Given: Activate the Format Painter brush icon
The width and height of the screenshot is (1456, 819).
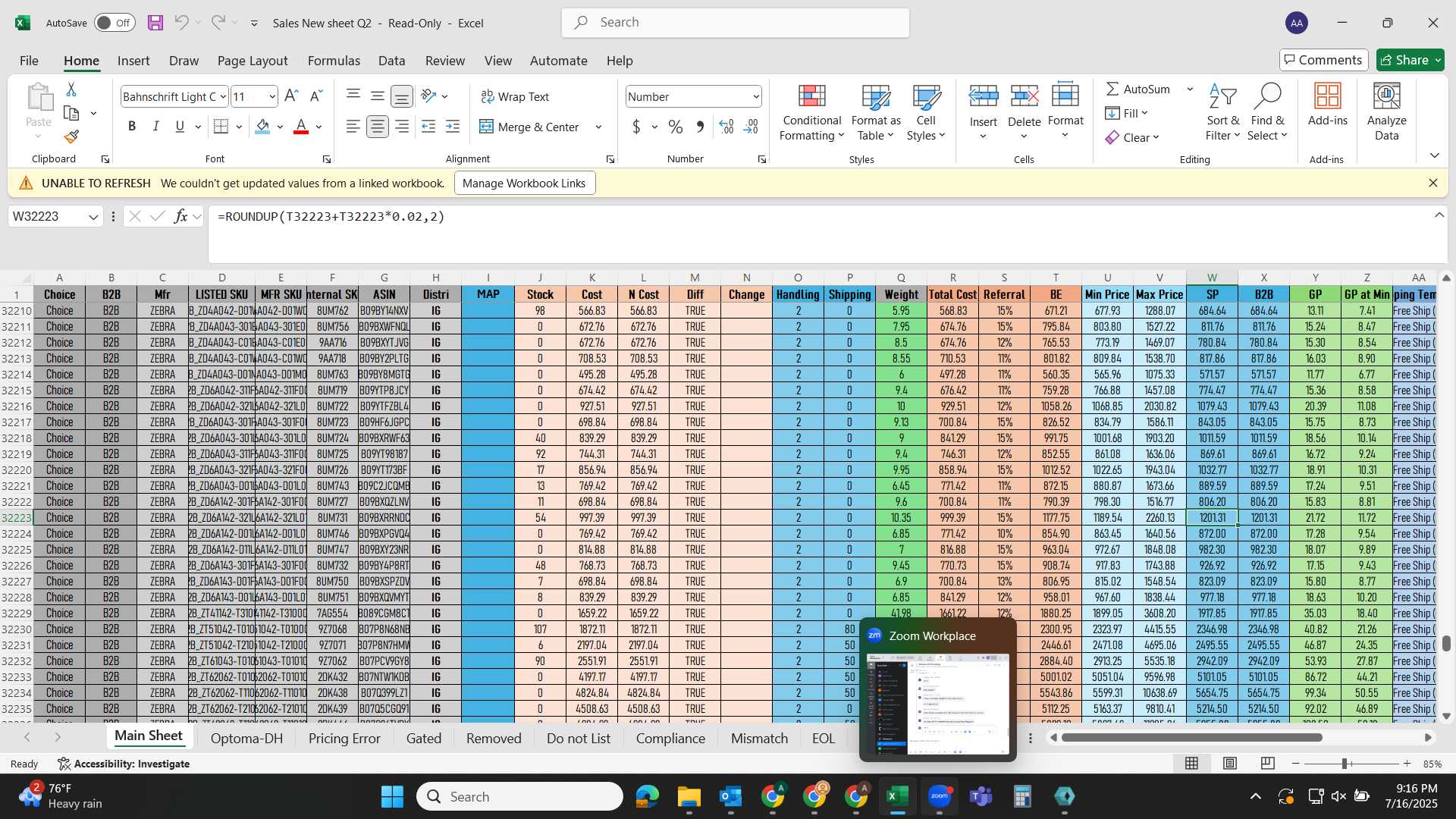Looking at the screenshot, I should 71,137.
